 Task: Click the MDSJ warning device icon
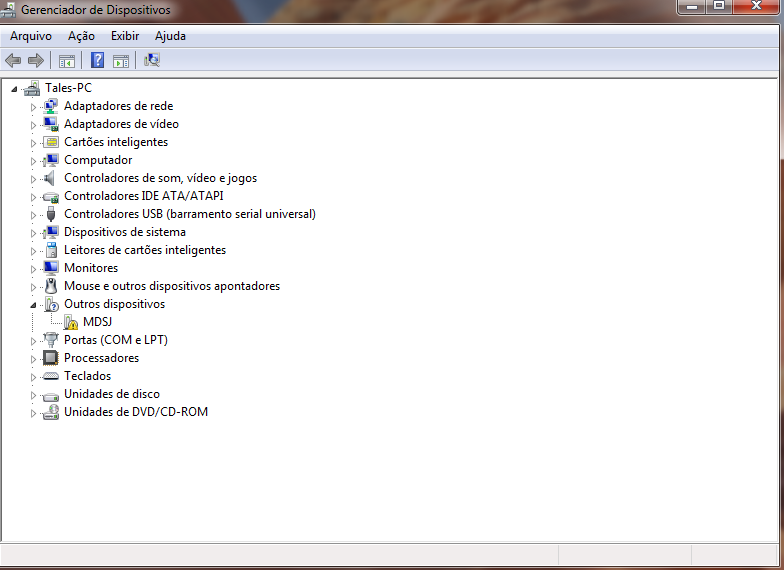(70, 322)
